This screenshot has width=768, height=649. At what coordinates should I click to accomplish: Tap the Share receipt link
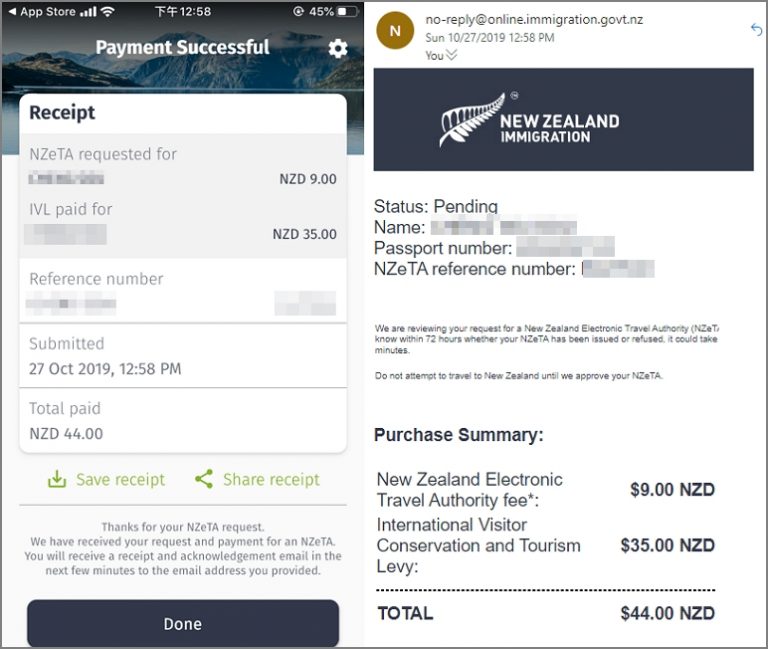[271, 479]
